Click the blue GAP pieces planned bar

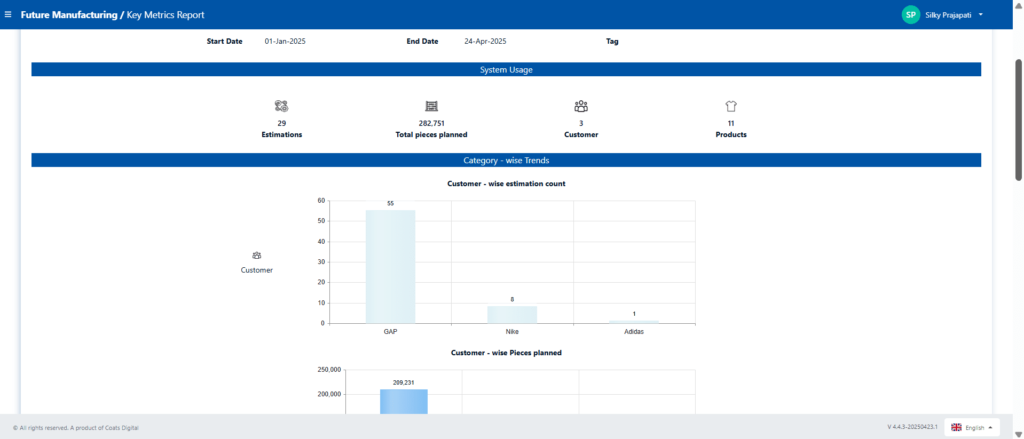tap(403, 401)
